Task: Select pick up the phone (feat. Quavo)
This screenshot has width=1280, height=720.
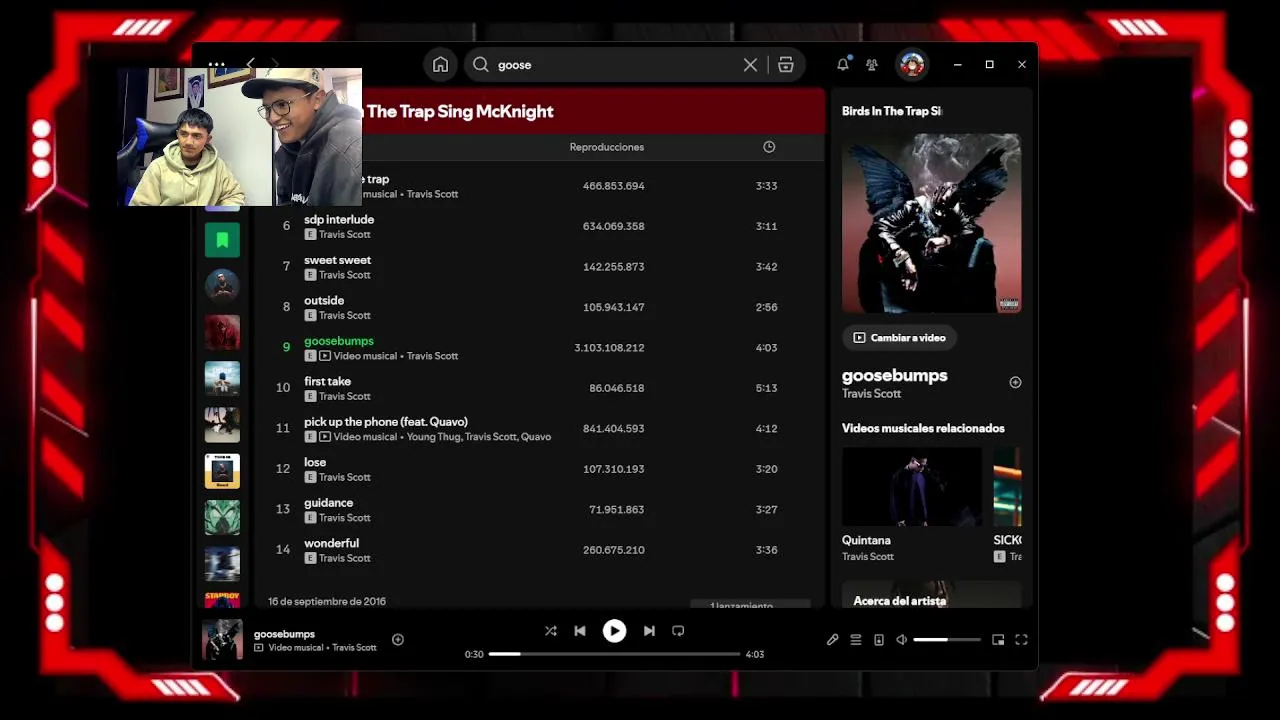Action: coord(540,429)
